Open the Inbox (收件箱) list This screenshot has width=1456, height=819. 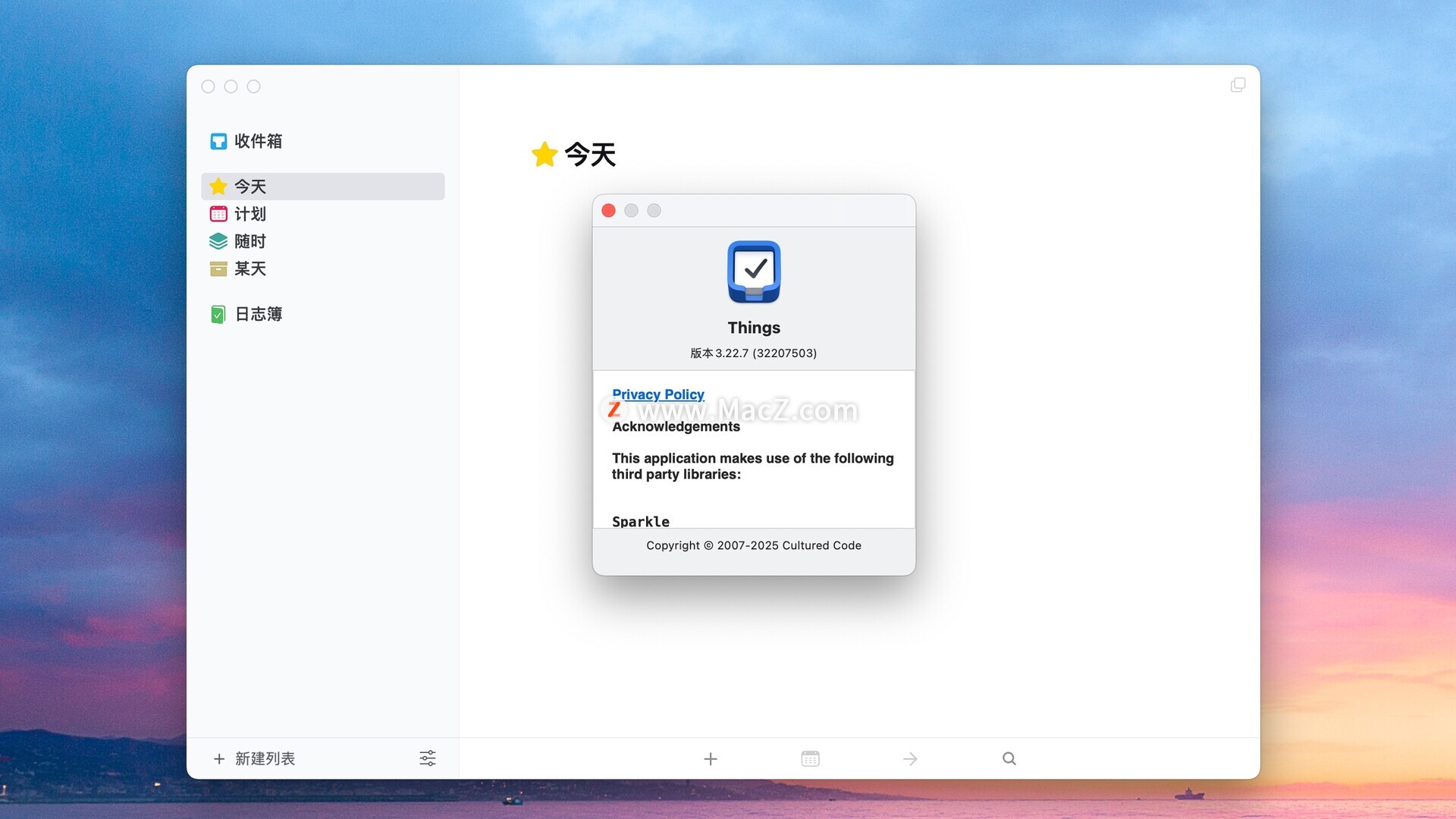click(257, 141)
